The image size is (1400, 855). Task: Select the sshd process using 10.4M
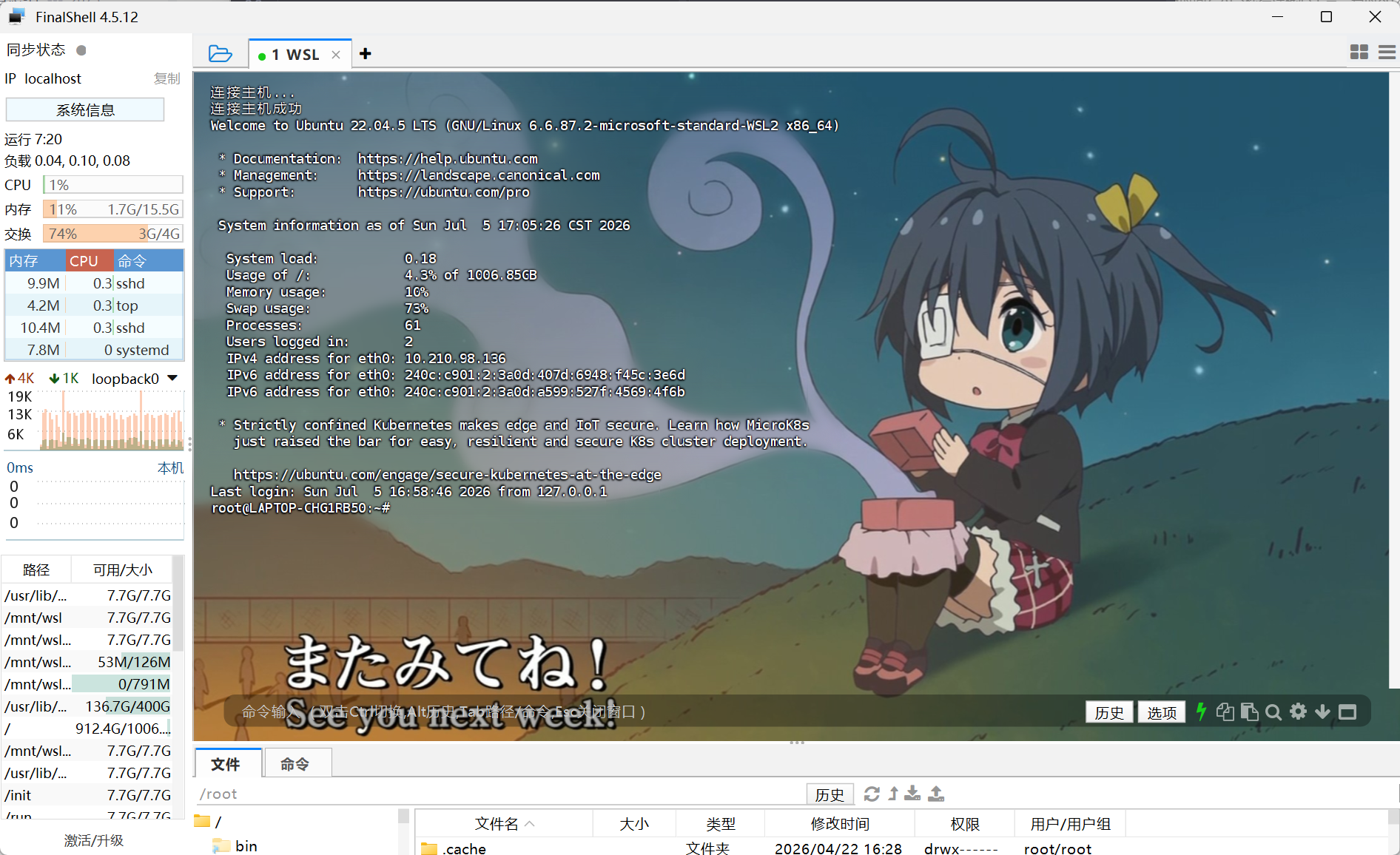(94, 328)
